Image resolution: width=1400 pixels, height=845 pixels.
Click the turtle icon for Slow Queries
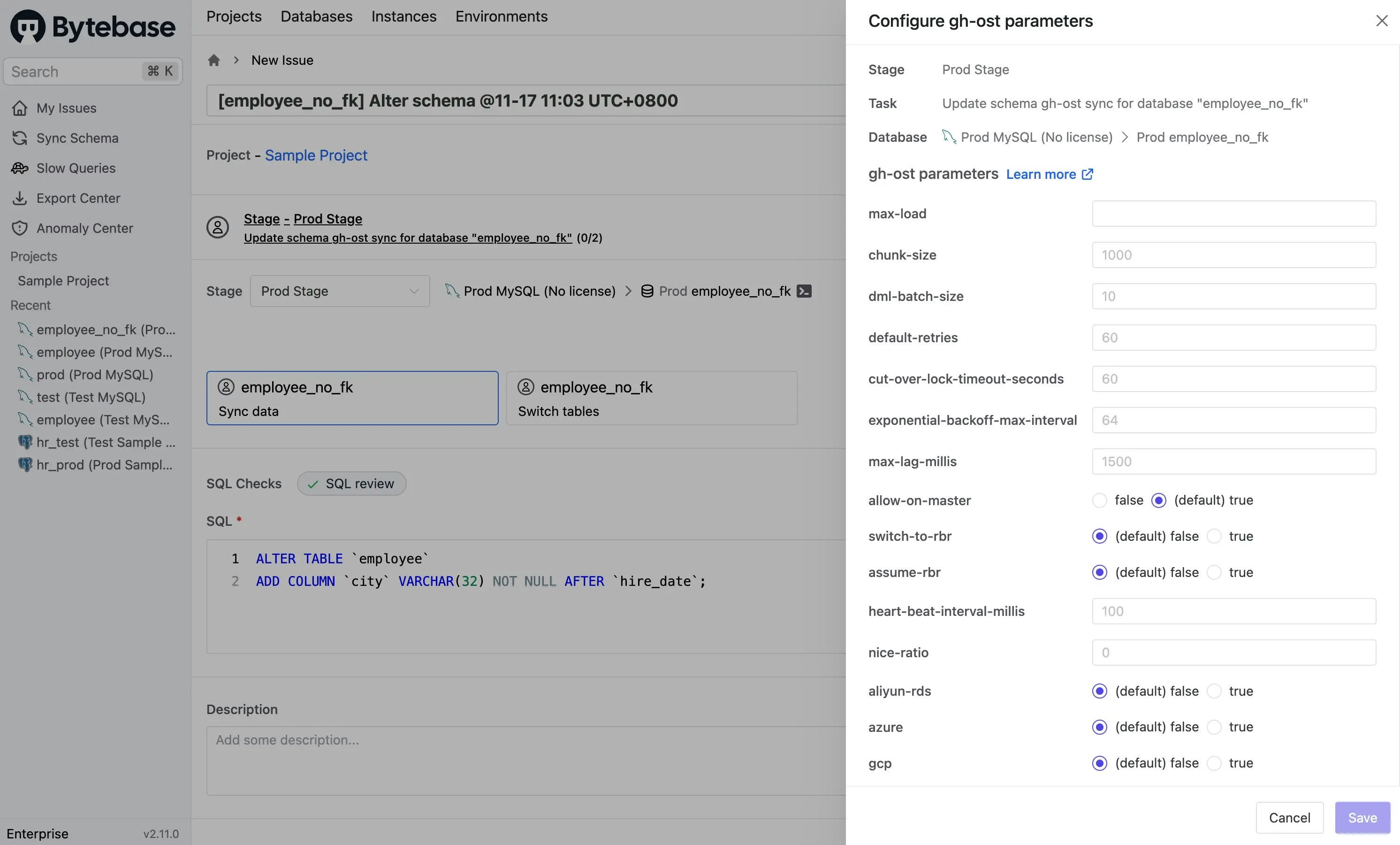tap(20, 168)
